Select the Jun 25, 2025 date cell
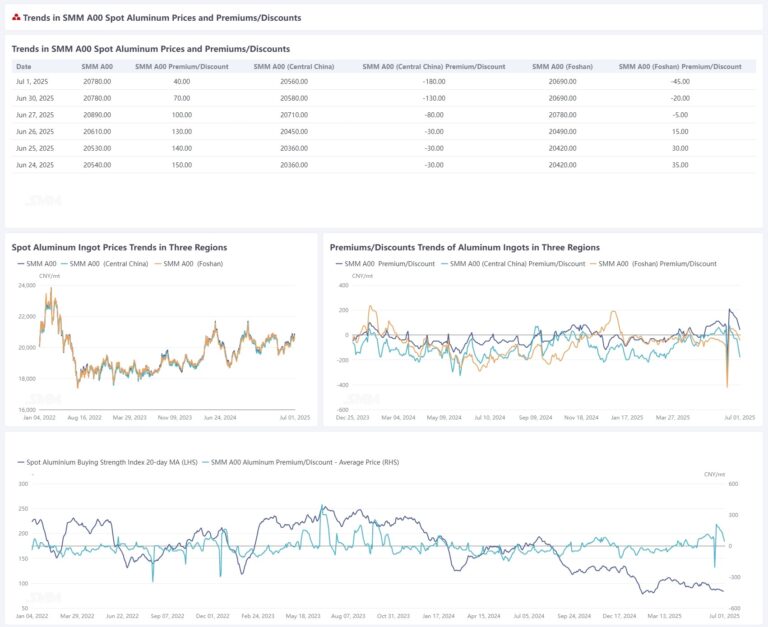Image resolution: width=768 pixels, height=627 pixels. pyautogui.click(x=35, y=148)
